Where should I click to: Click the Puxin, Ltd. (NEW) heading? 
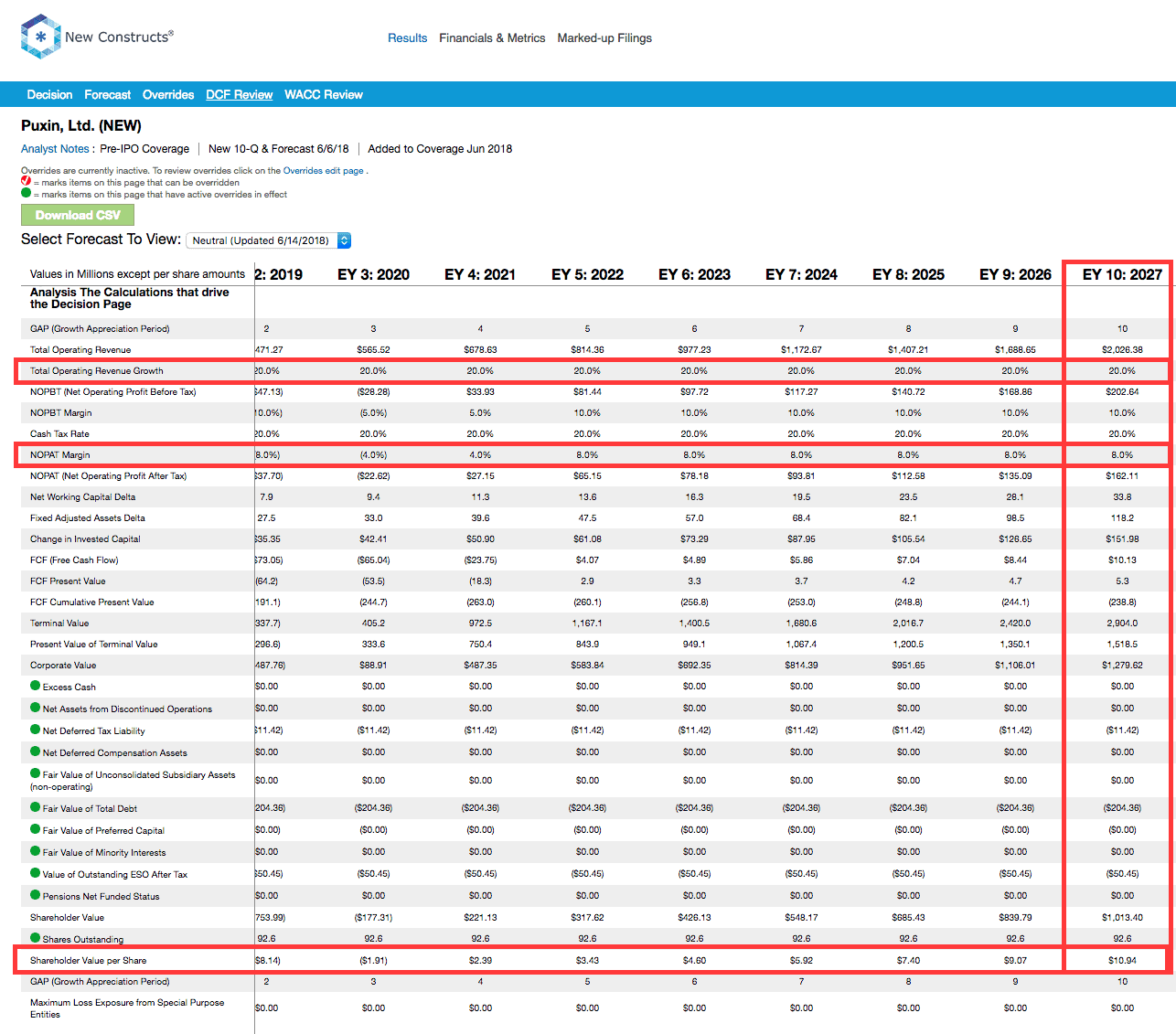81,126
